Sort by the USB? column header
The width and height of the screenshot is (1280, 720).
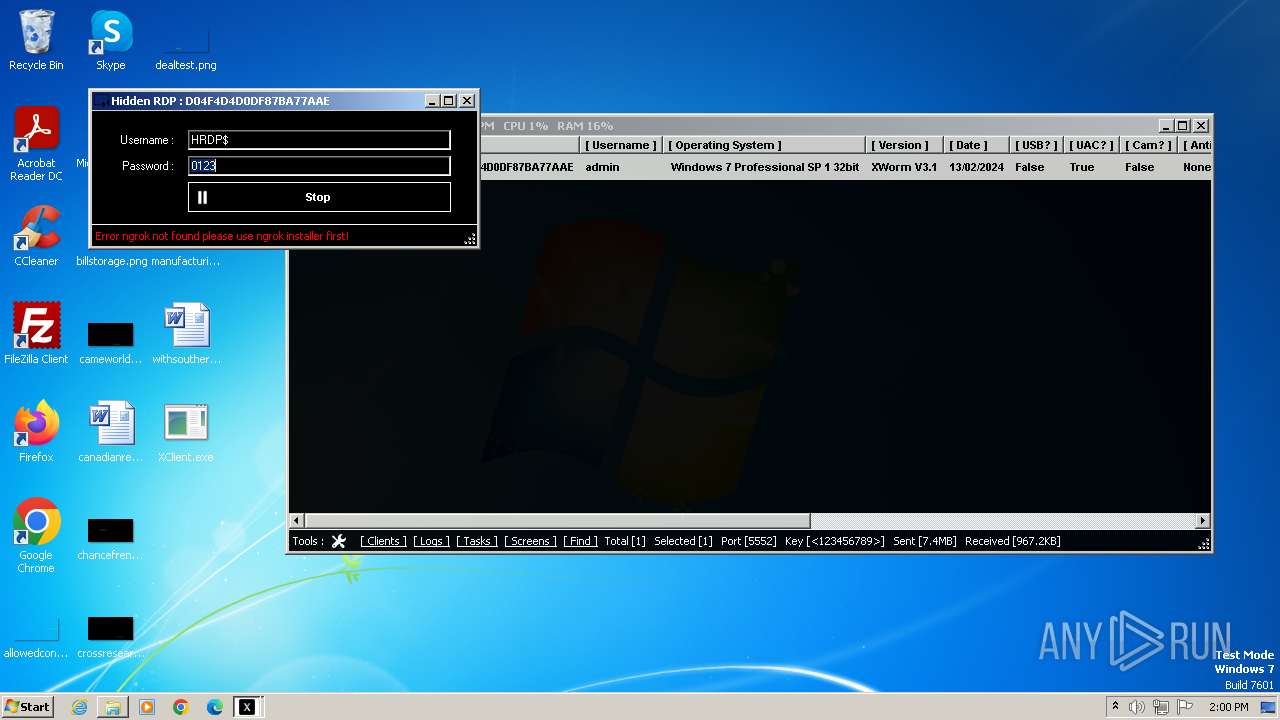click(x=1036, y=145)
